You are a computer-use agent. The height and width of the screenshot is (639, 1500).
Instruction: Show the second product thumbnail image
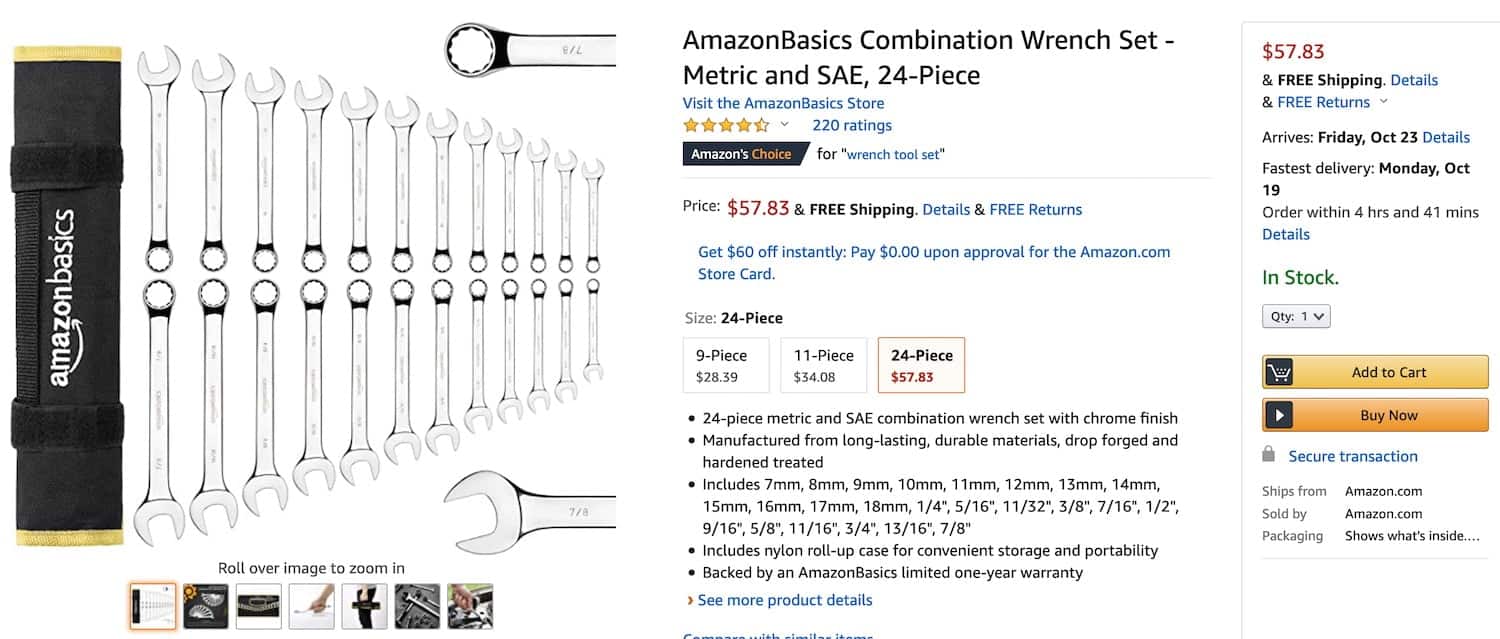(x=205, y=606)
